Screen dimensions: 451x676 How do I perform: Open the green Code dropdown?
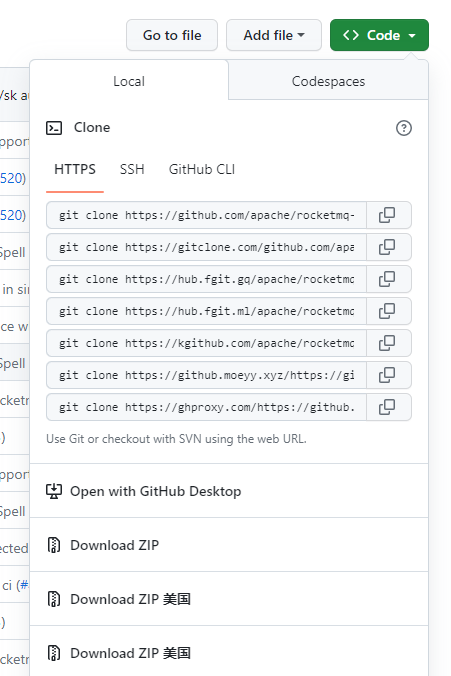click(379, 35)
